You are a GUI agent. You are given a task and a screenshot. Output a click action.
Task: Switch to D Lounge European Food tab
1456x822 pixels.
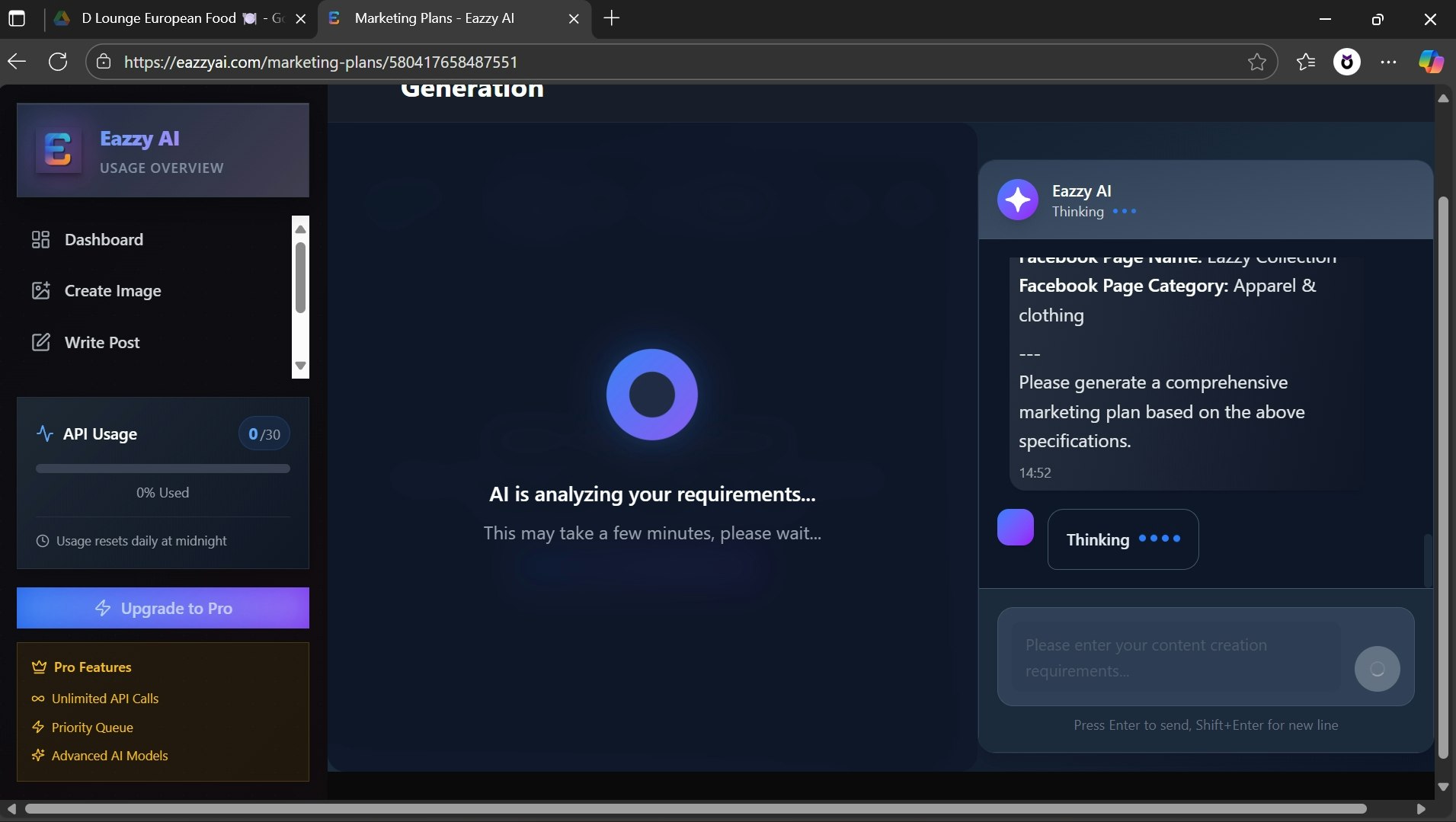pyautogui.click(x=171, y=18)
